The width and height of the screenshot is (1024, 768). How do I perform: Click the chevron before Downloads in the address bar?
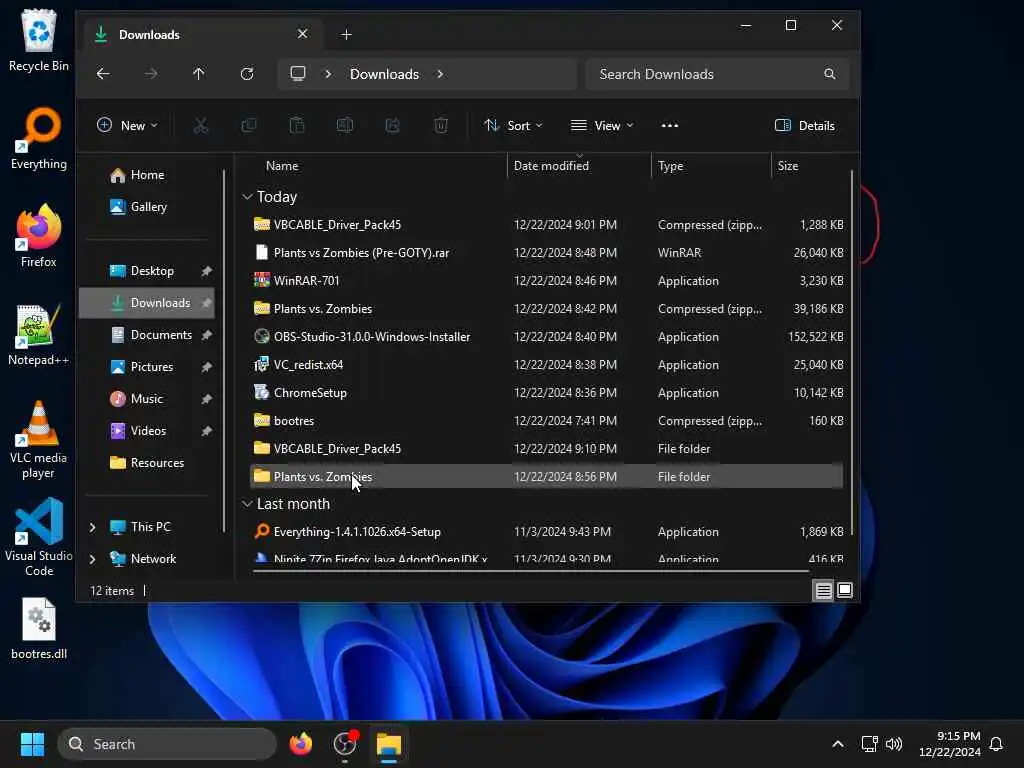[x=328, y=74]
